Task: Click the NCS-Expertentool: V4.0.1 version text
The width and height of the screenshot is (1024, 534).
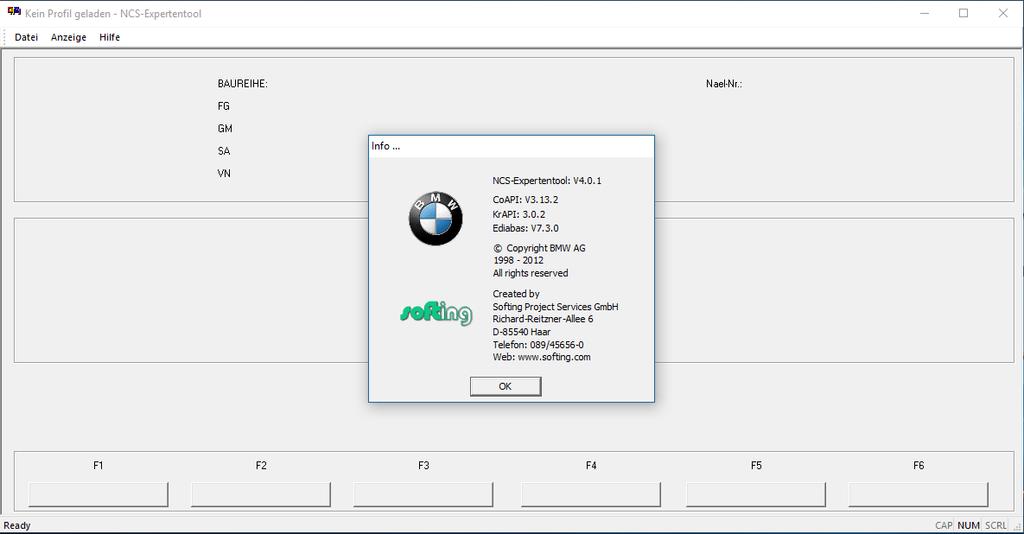Action: coord(547,181)
